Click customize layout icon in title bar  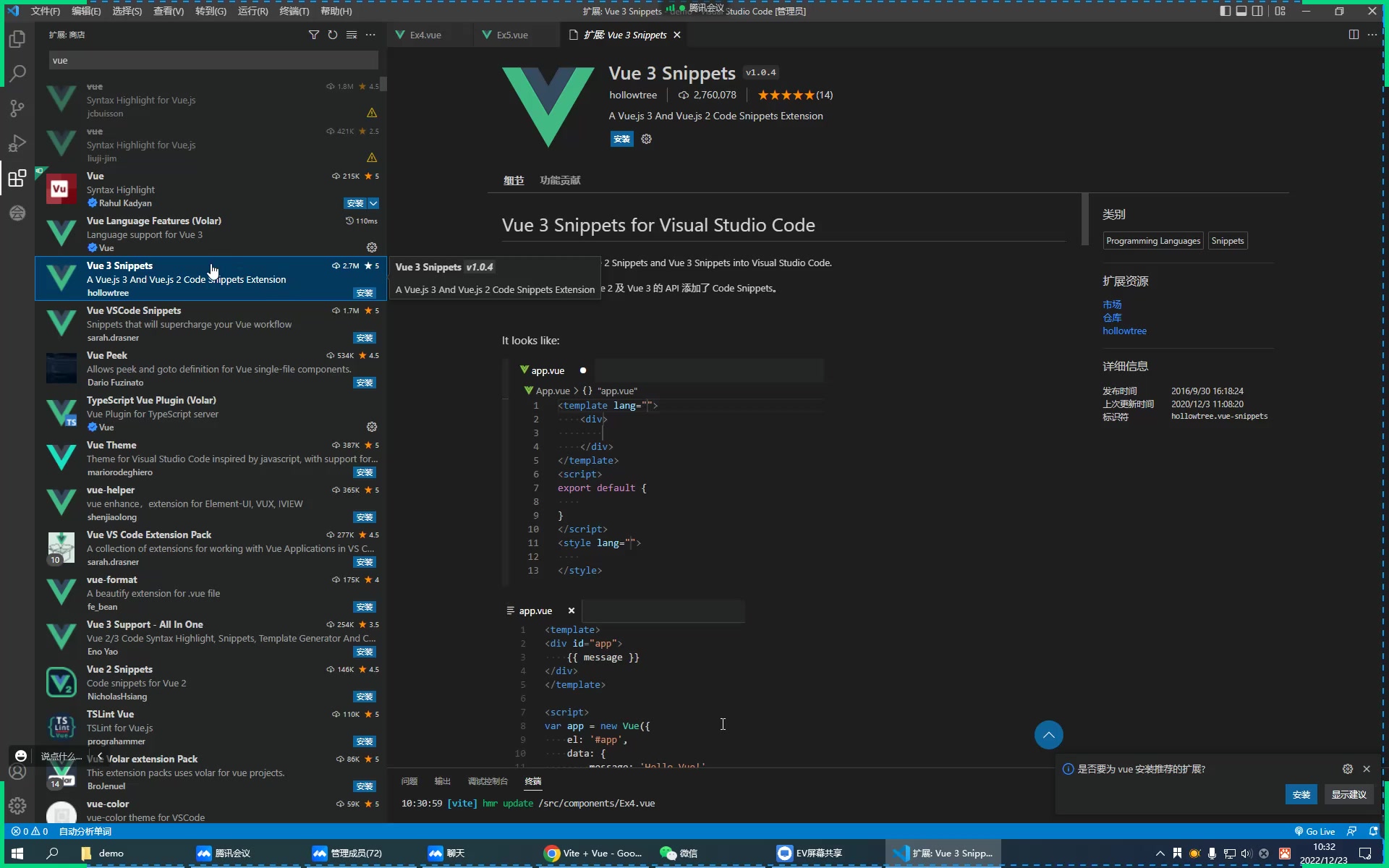tap(1280, 11)
